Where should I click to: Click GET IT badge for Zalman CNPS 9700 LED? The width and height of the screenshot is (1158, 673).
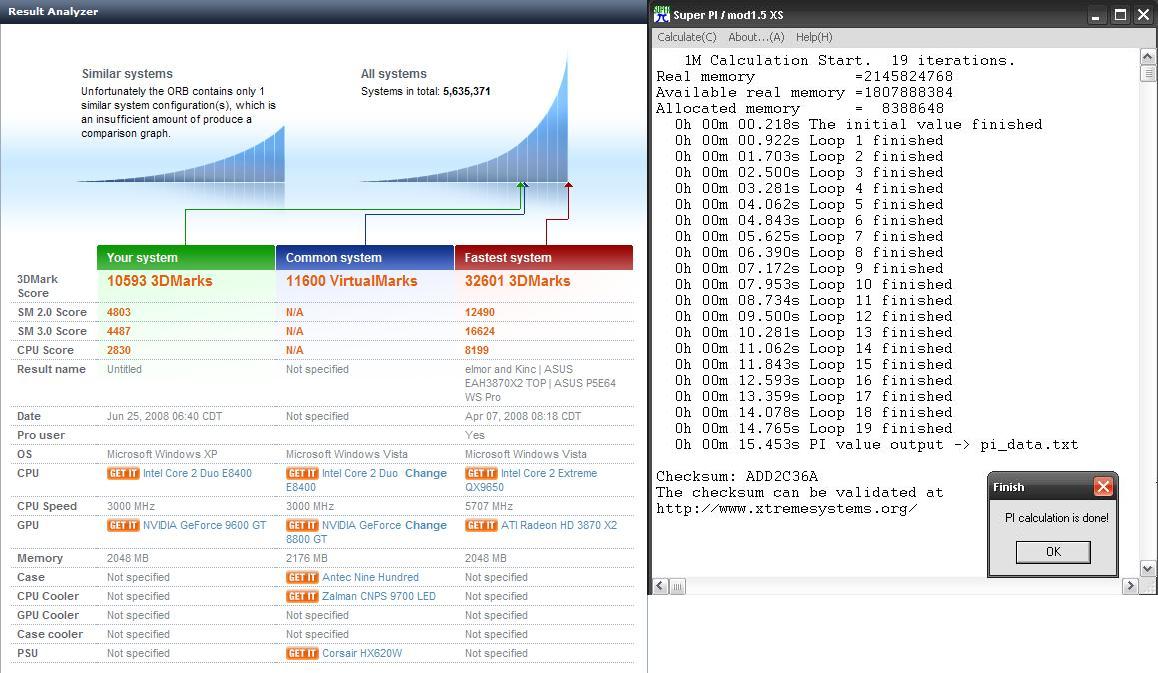tap(302, 596)
